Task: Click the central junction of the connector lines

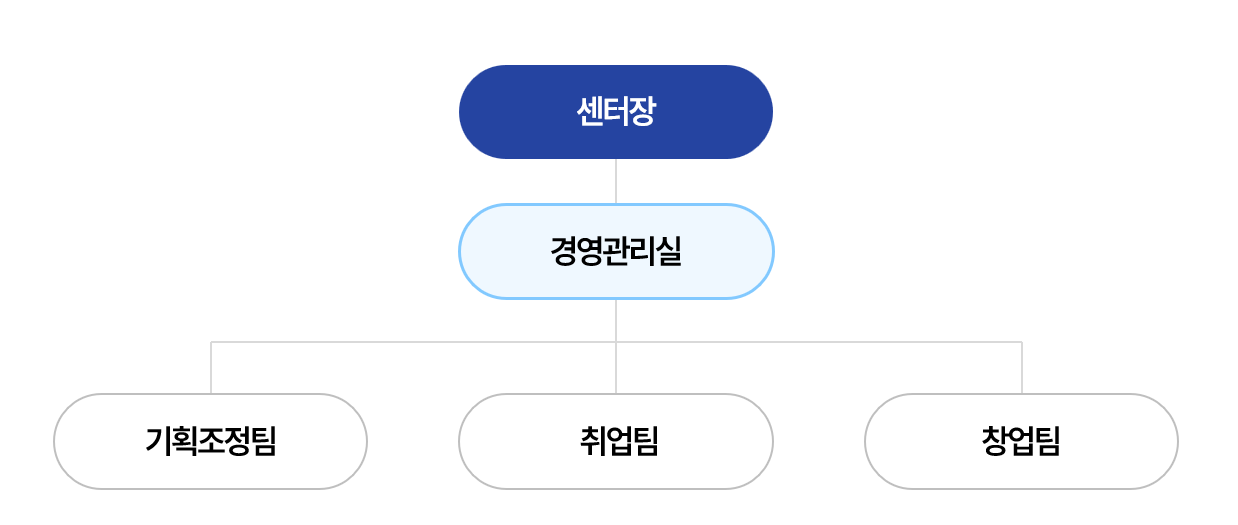Action: 616,342
